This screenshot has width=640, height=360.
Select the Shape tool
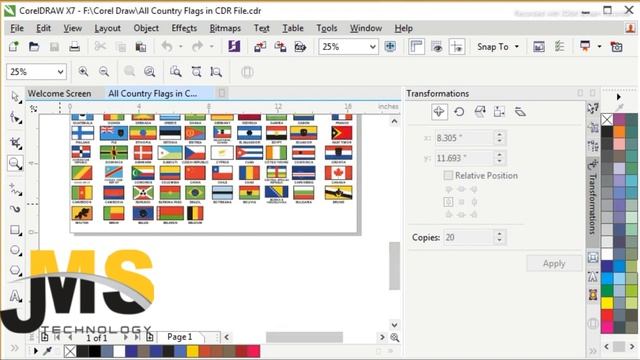coord(16,118)
